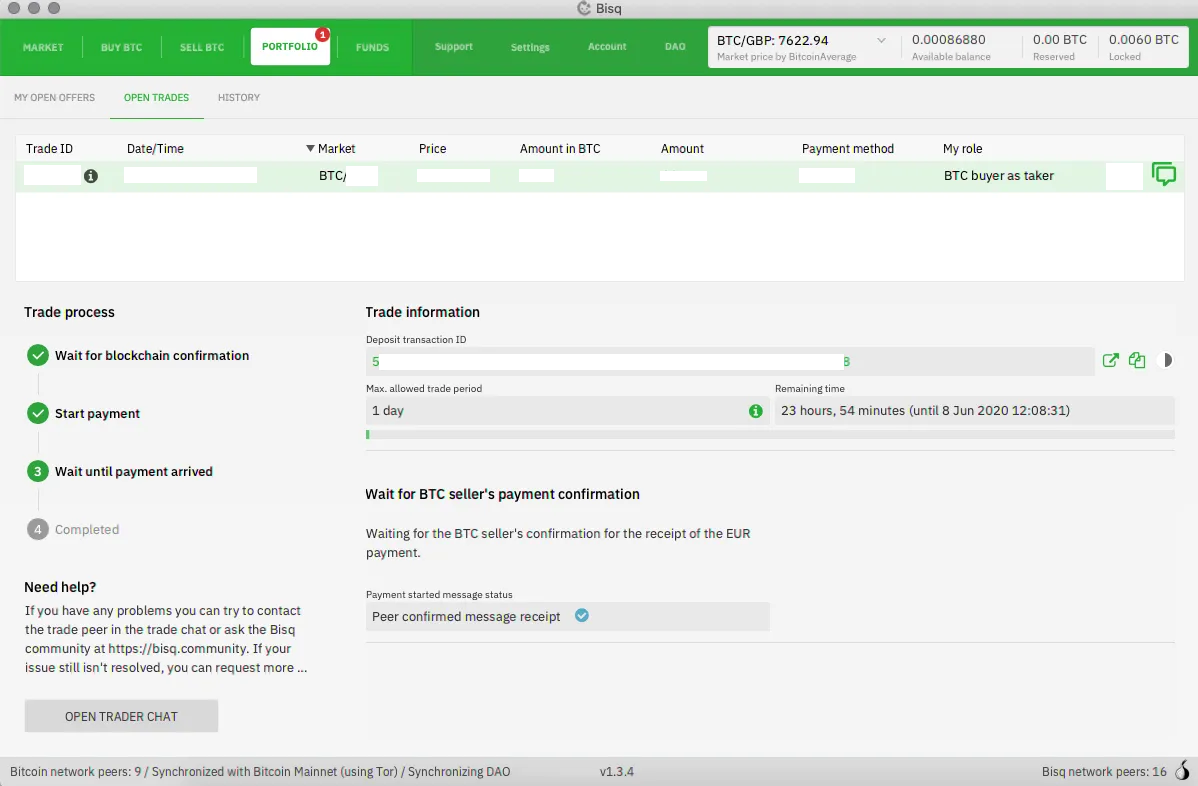
Task: Expand BTC/GBP market price dropdown
Action: (881, 41)
